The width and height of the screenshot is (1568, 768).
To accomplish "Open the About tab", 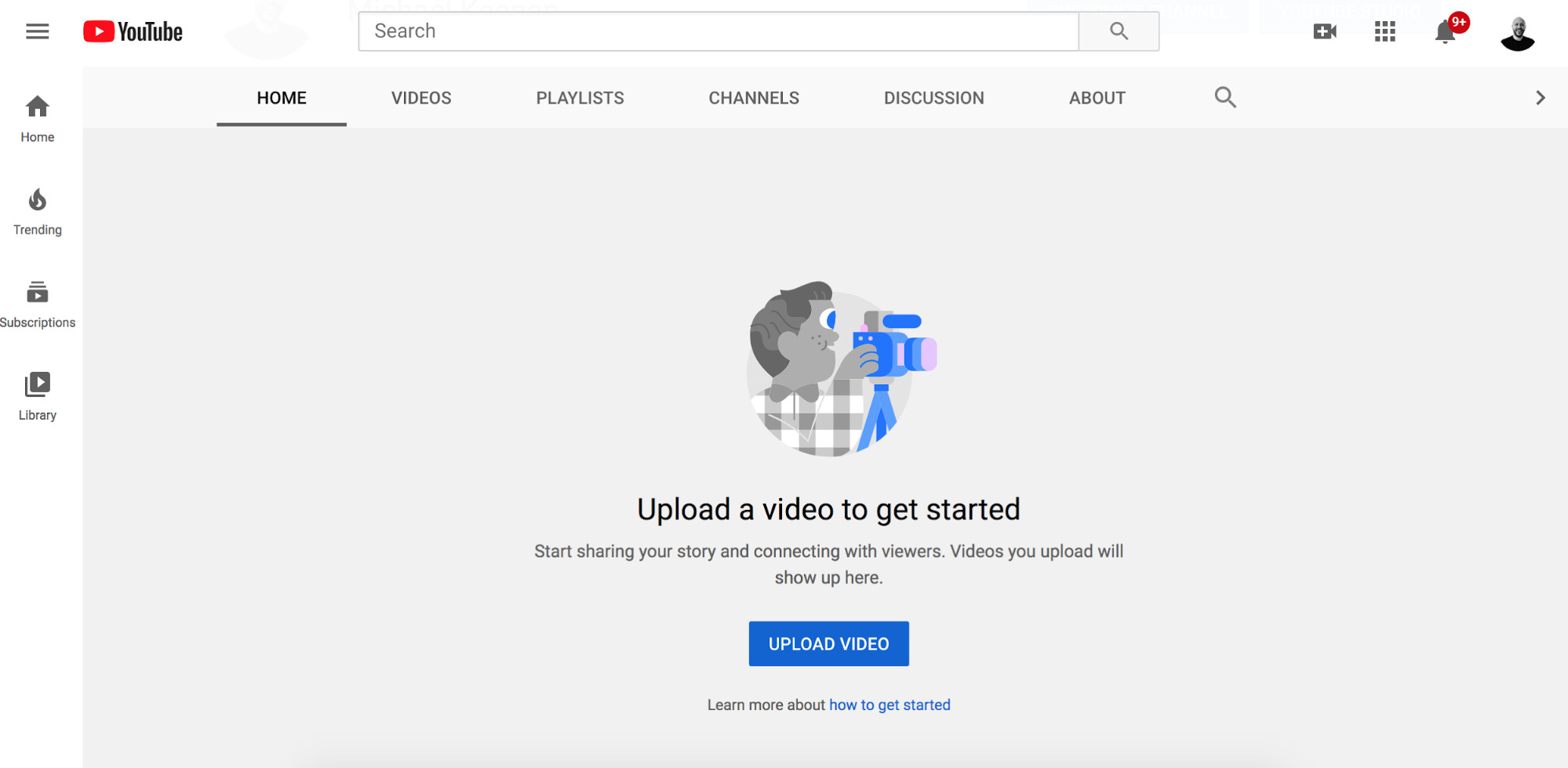I will pos(1097,98).
